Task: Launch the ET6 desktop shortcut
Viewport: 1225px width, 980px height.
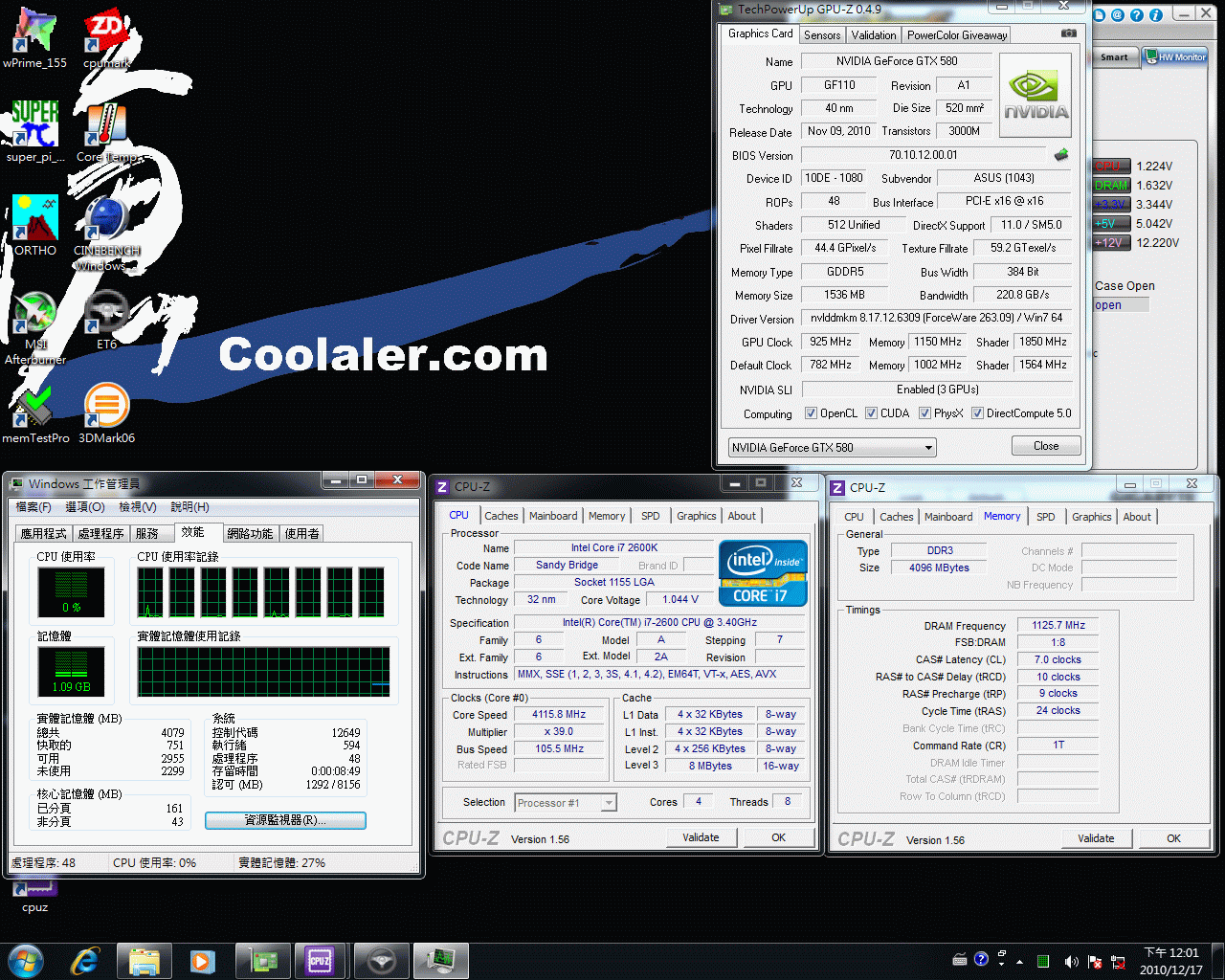Action: pos(107,320)
